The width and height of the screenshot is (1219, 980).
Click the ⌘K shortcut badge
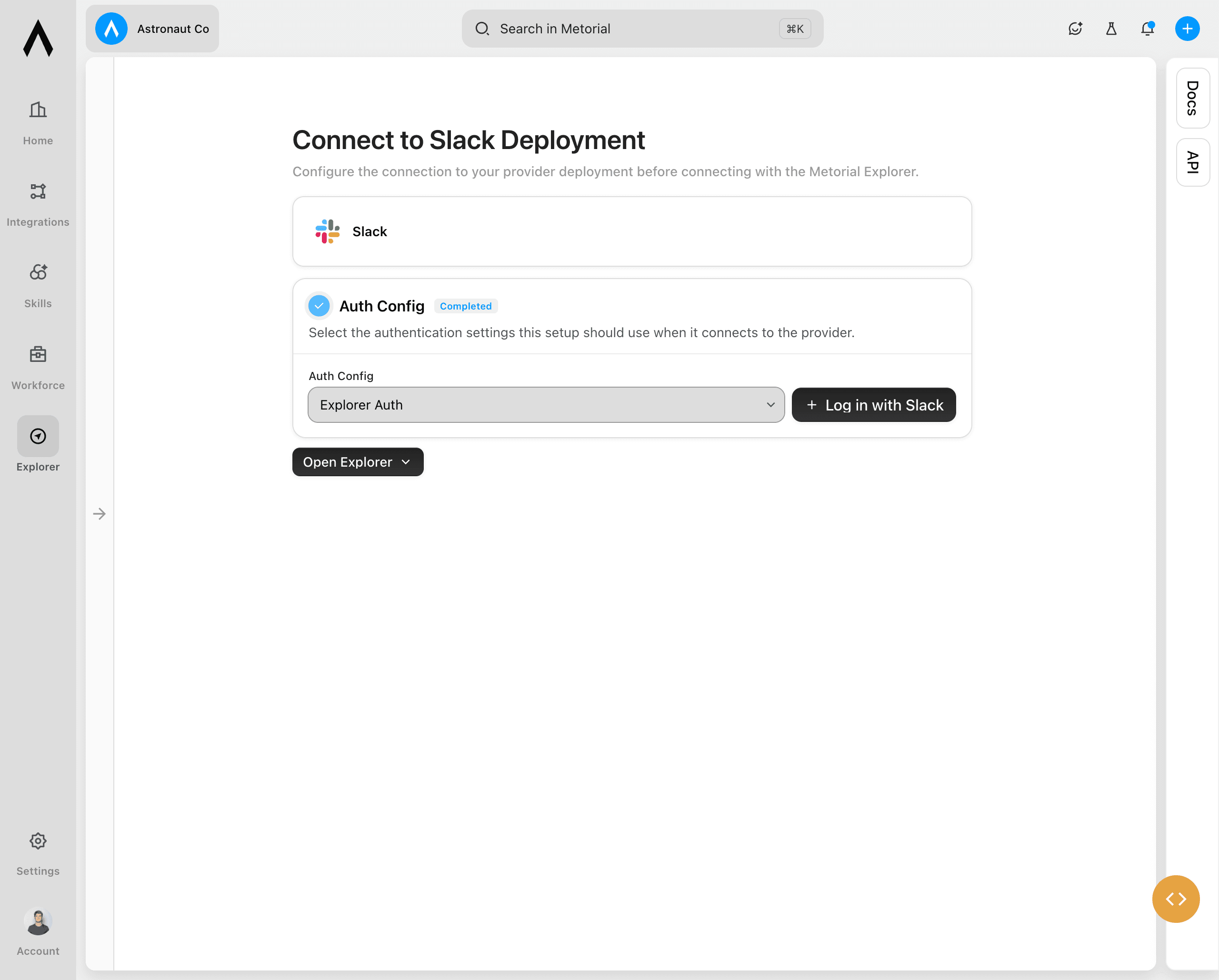coord(794,29)
